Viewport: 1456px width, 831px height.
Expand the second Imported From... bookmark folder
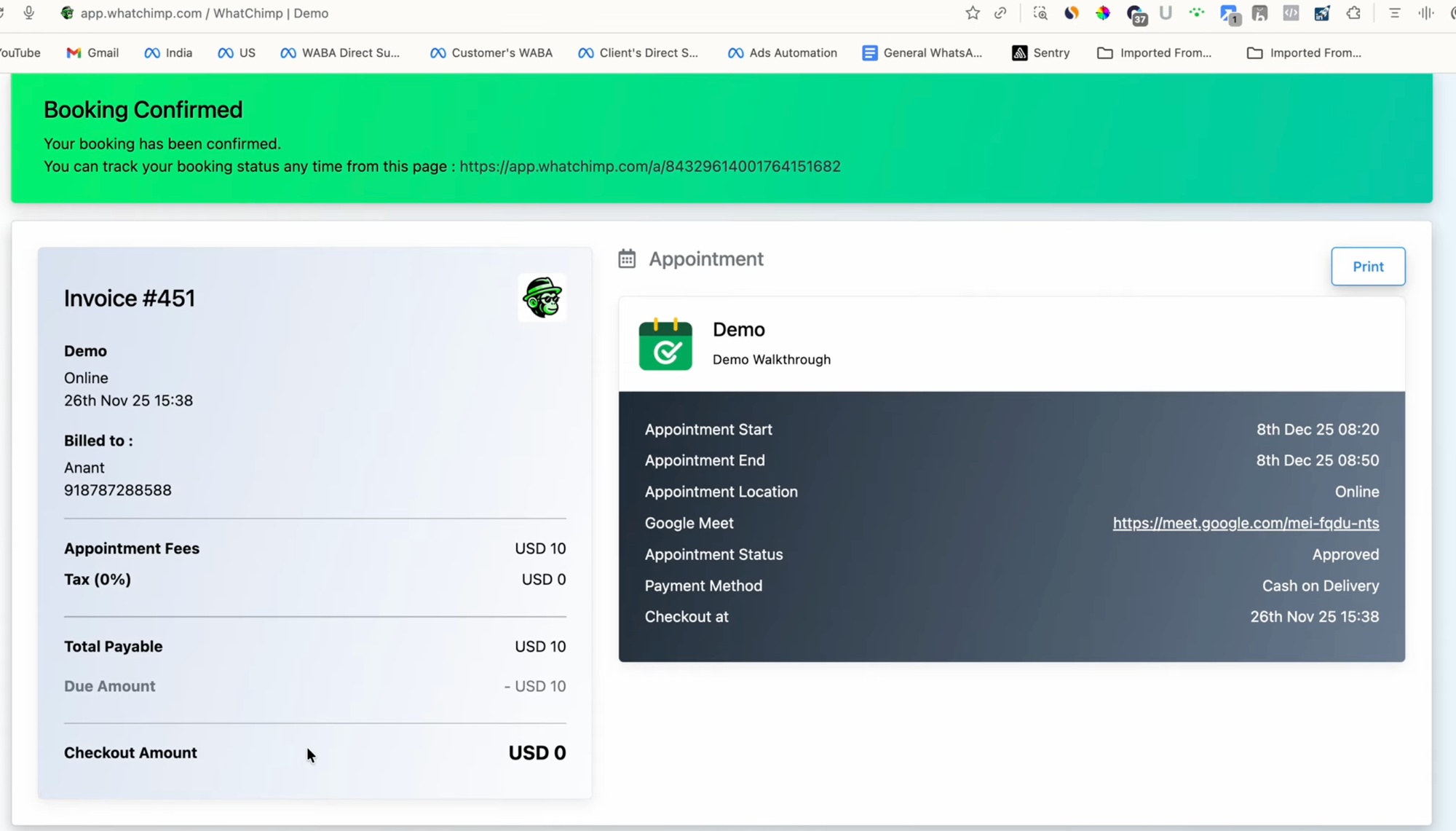tap(1304, 52)
